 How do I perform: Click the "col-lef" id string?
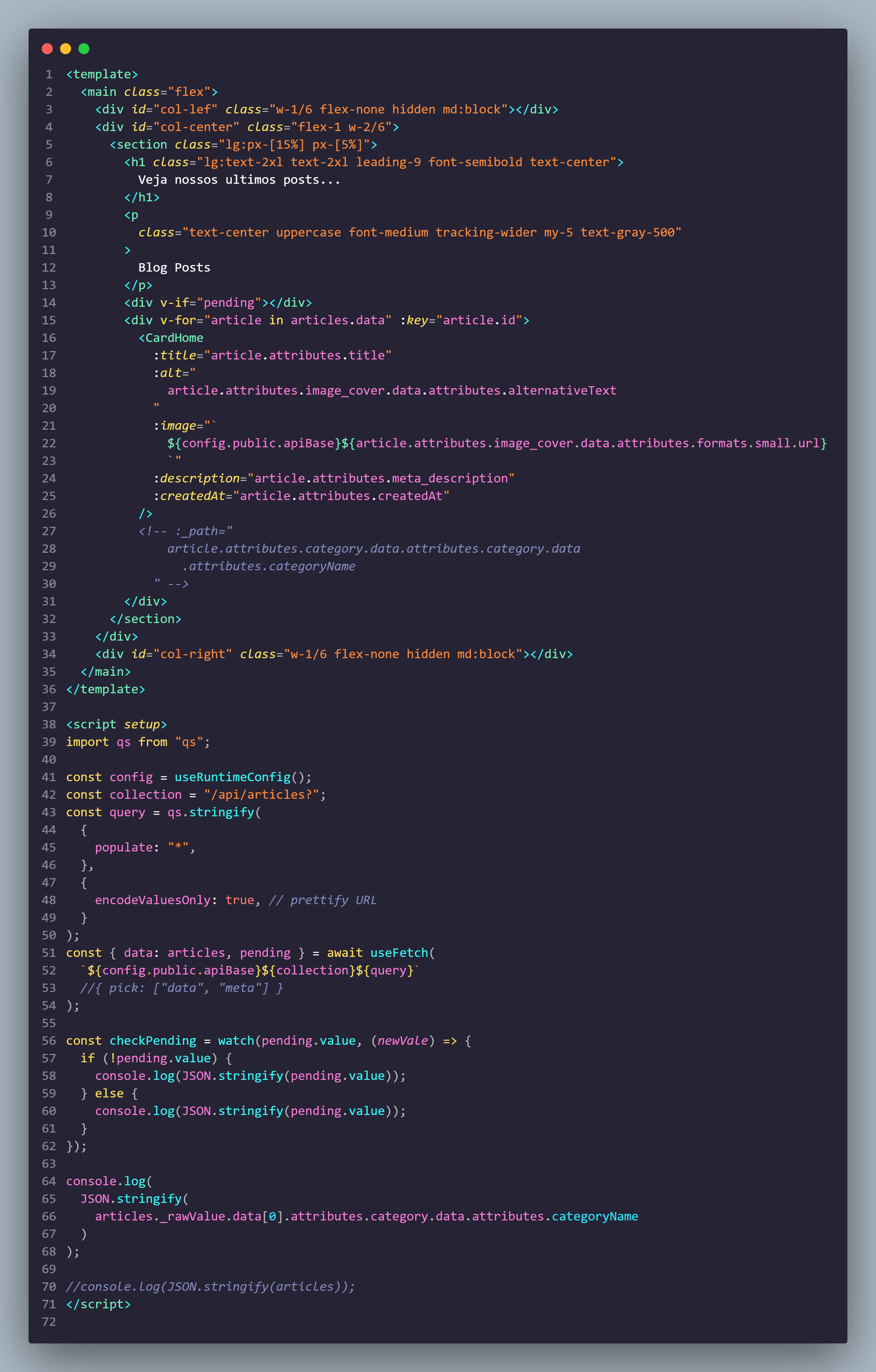coord(186,109)
